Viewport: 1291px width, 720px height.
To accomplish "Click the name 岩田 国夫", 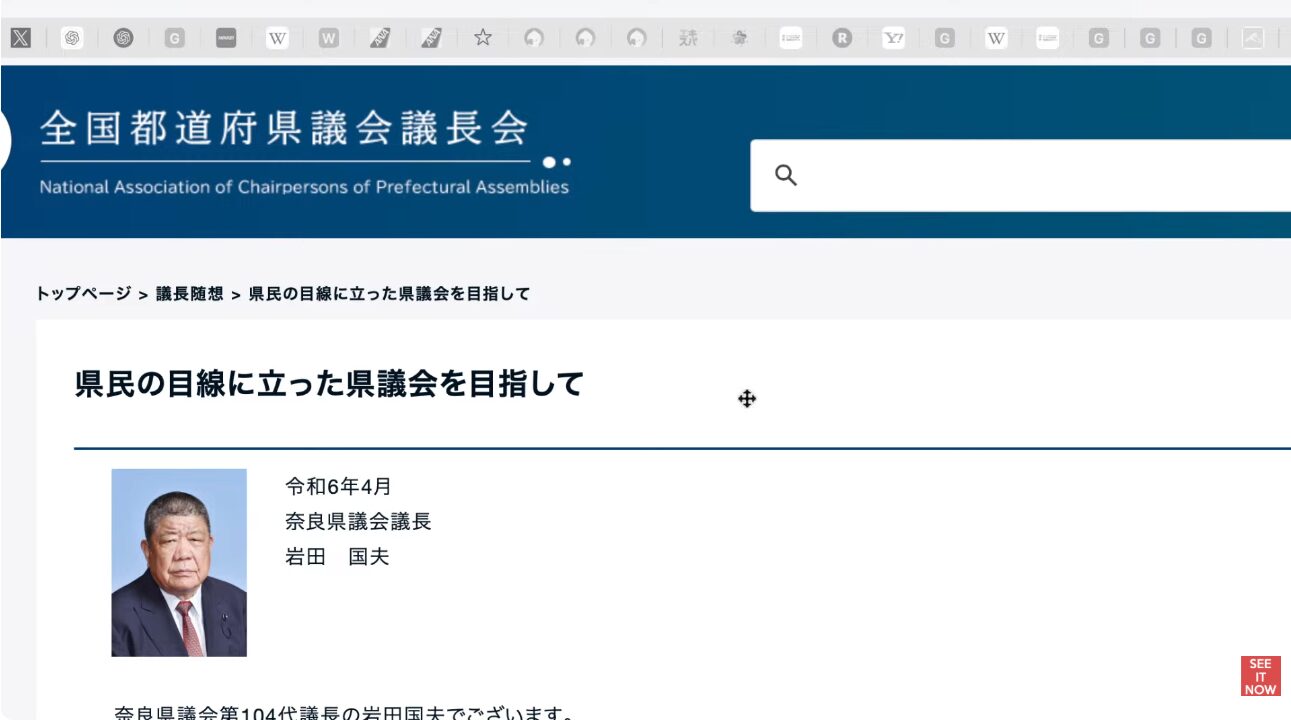I will pyautogui.click(x=337, y=557).
